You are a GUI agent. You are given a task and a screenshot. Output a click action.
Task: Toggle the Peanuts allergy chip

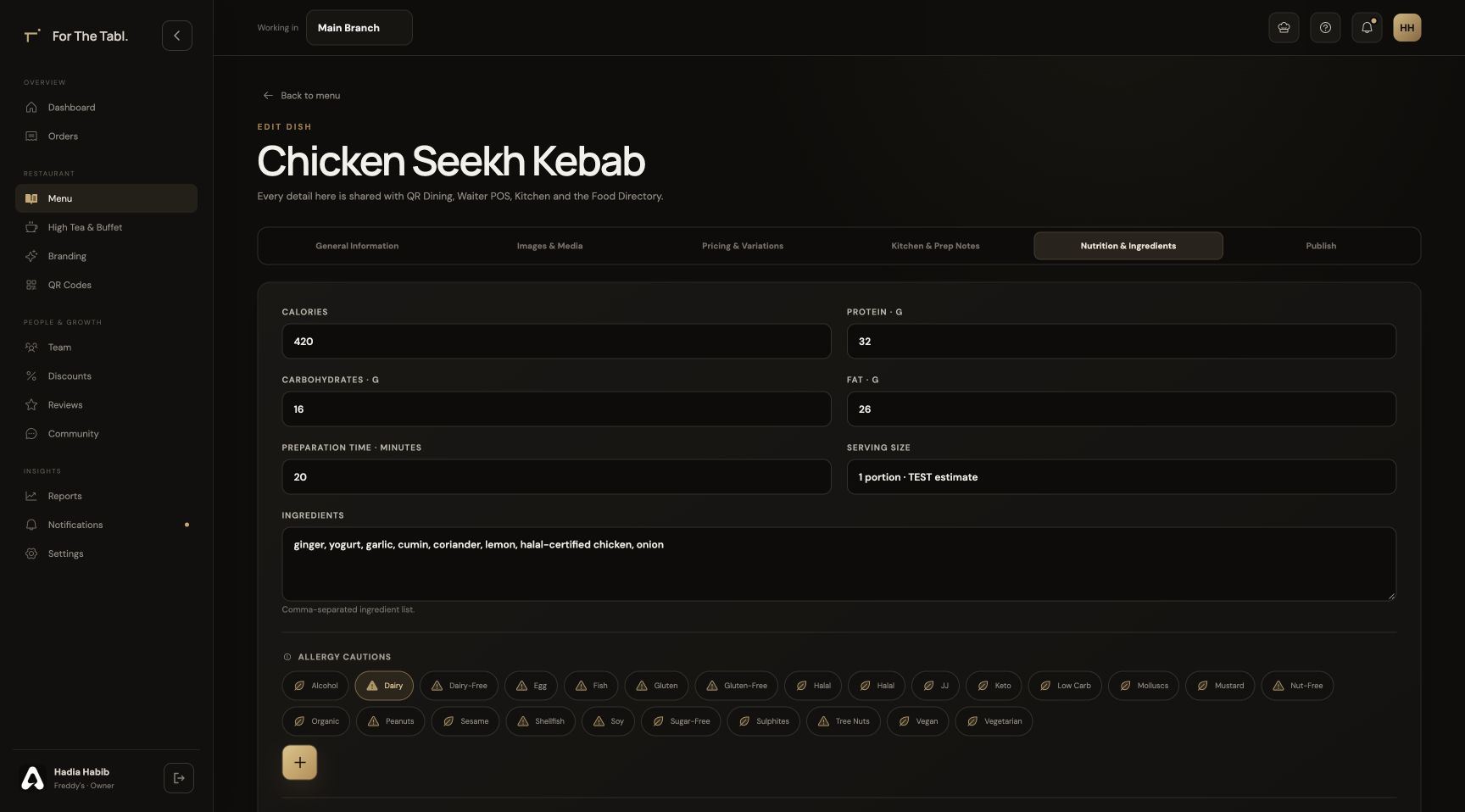(390, 721)
